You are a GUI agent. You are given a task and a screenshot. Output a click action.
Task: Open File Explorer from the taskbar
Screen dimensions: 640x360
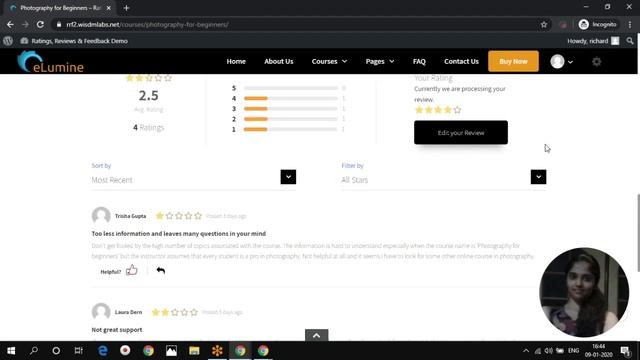(194, 351)
